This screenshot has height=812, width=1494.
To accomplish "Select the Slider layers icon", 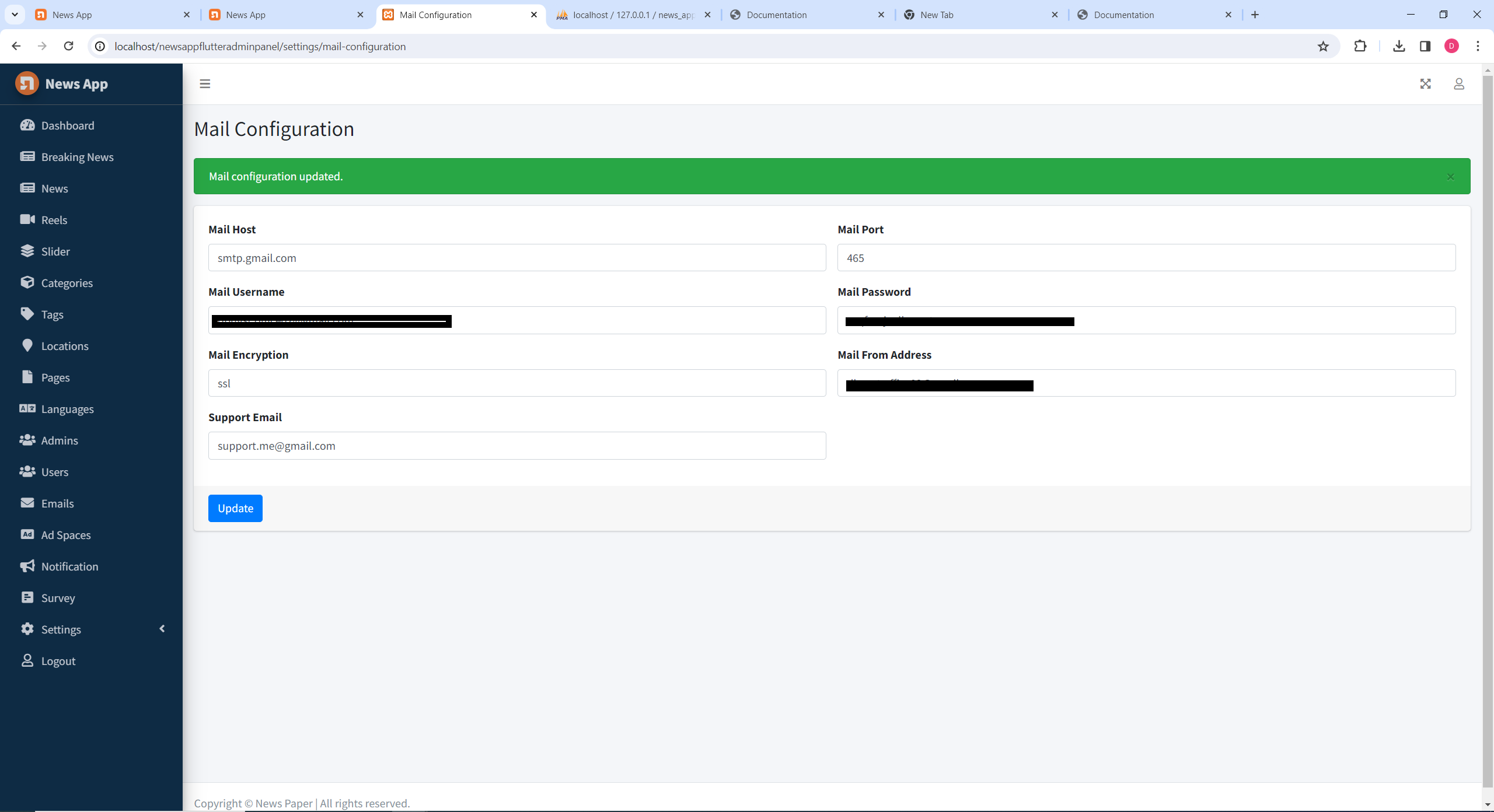I will coord(27,251).
